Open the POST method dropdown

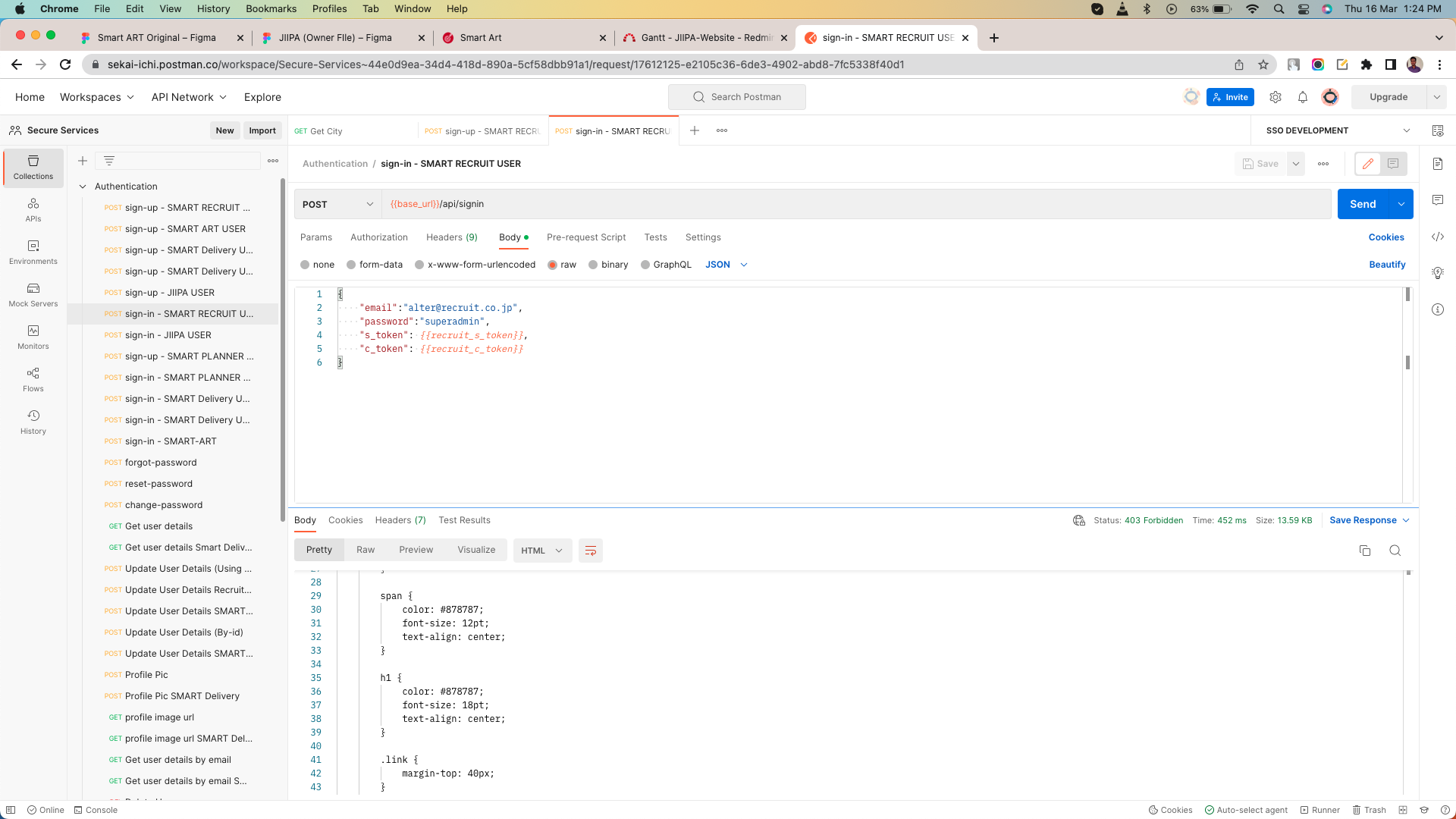pyautogui.click(x=338, y=205)
